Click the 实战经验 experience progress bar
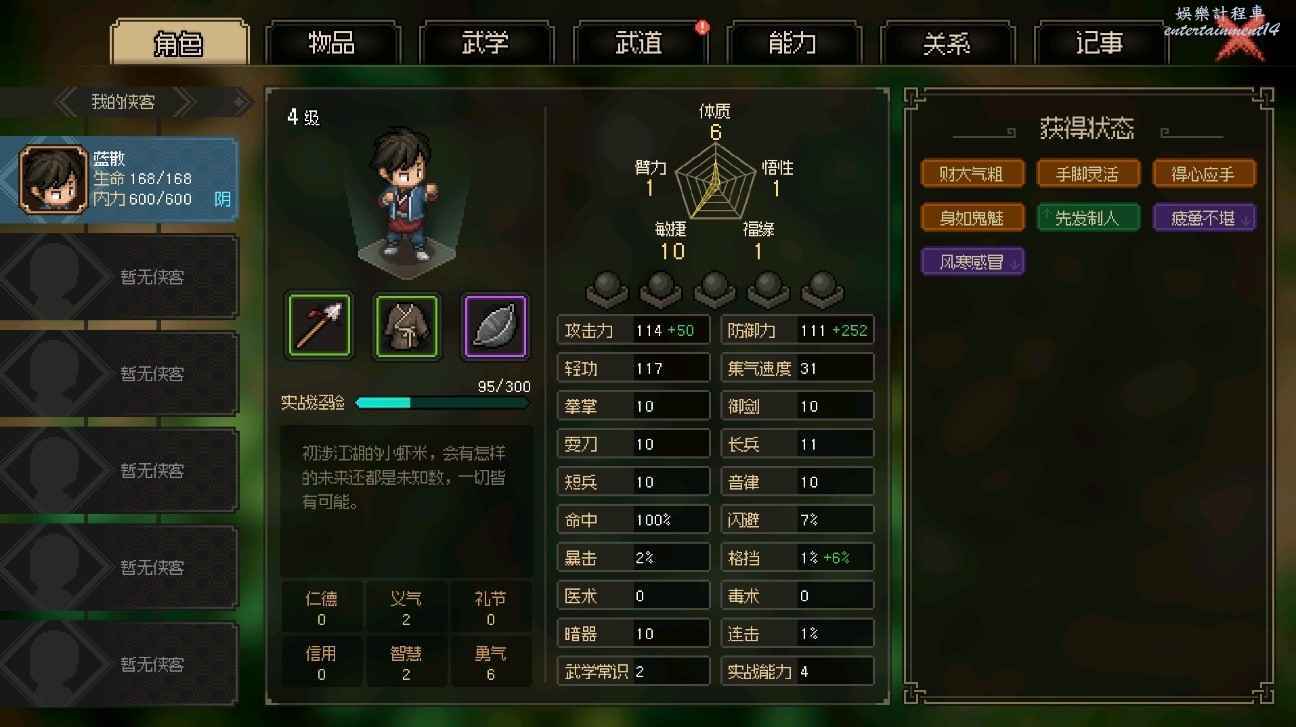1296x727 pixels. click(x=442, y=403)
